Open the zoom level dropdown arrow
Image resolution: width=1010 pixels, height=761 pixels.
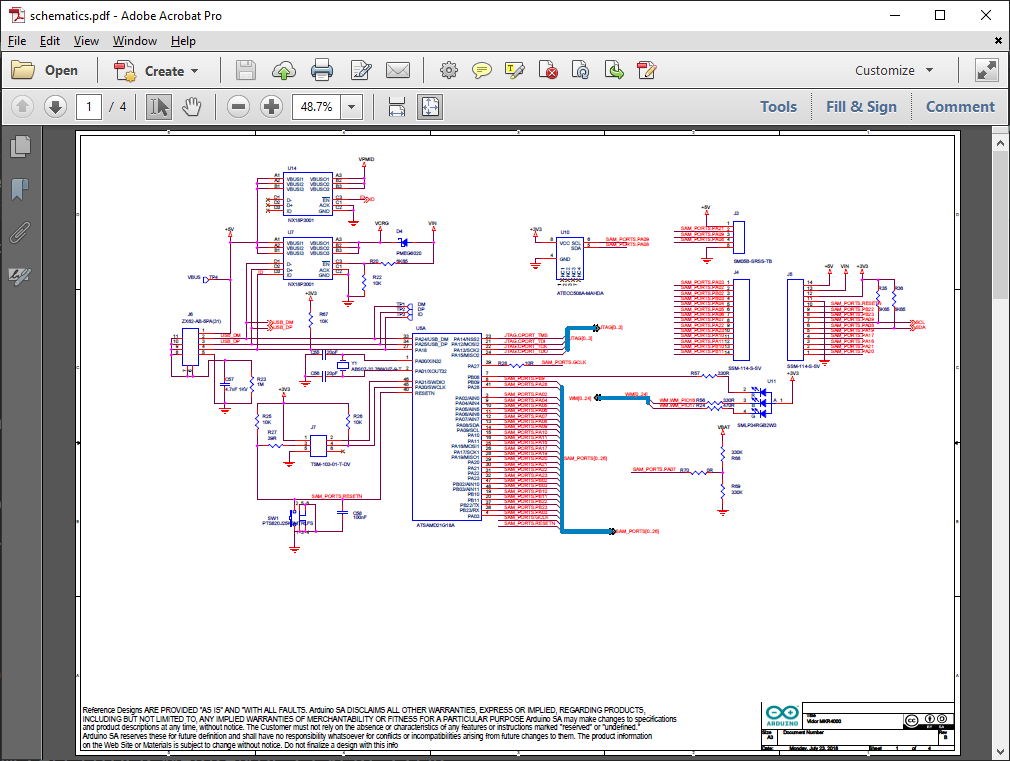click(x=352, y=107)
